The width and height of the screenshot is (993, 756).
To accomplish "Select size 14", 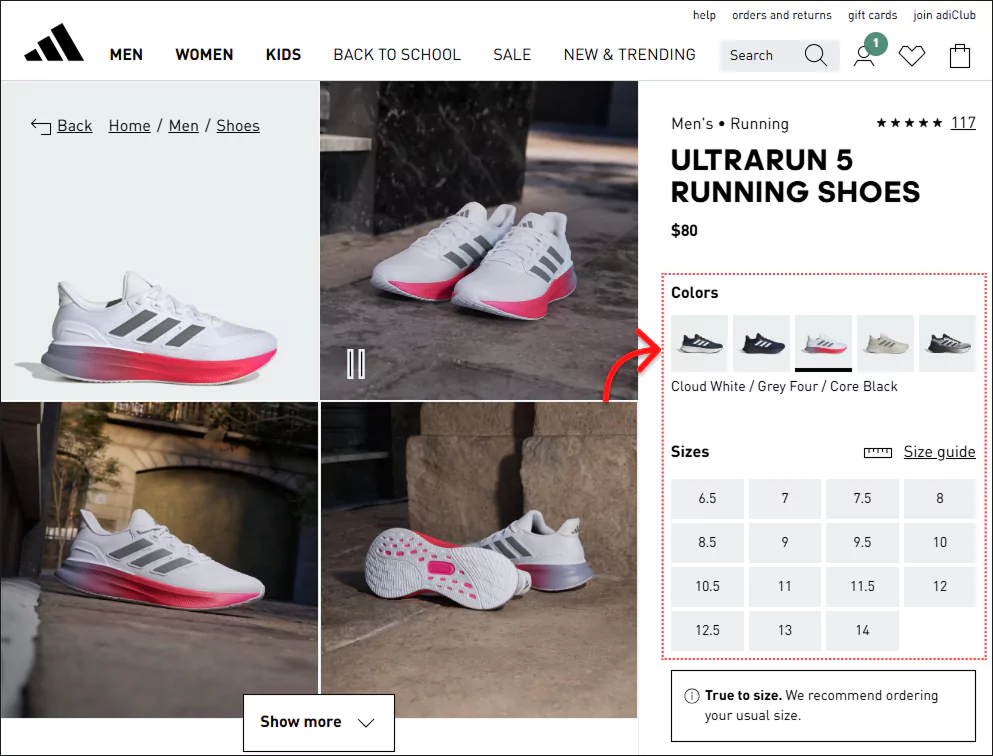I will (x=863, y=631).
